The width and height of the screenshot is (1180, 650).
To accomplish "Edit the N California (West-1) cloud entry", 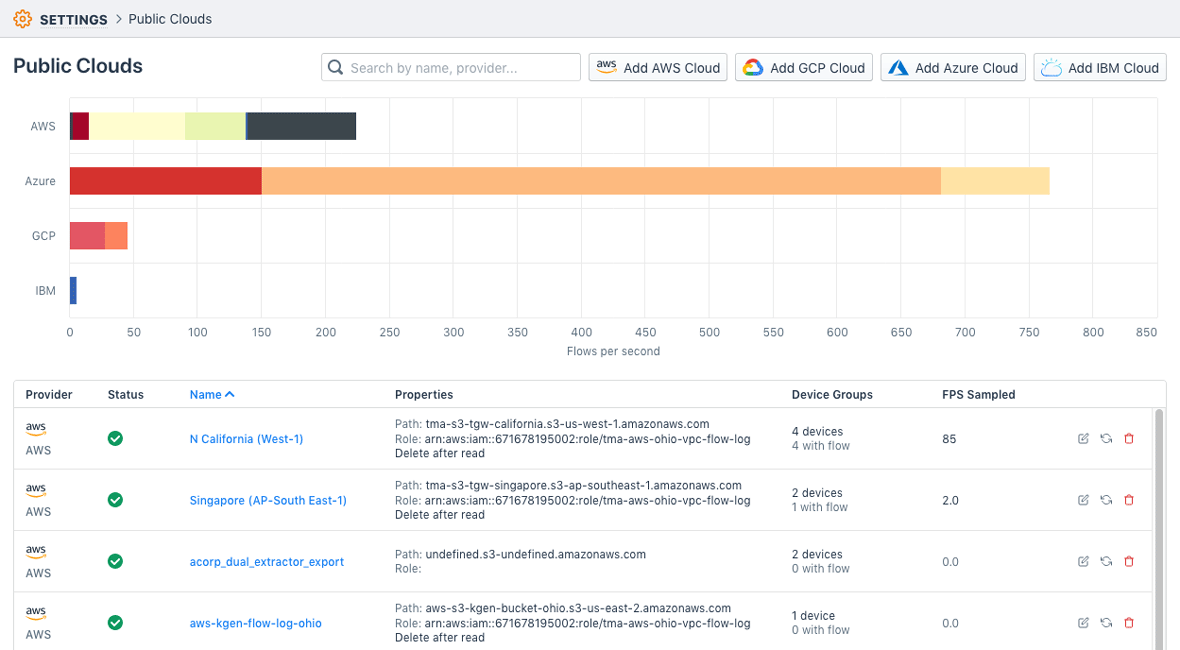I will point(1083,438).
